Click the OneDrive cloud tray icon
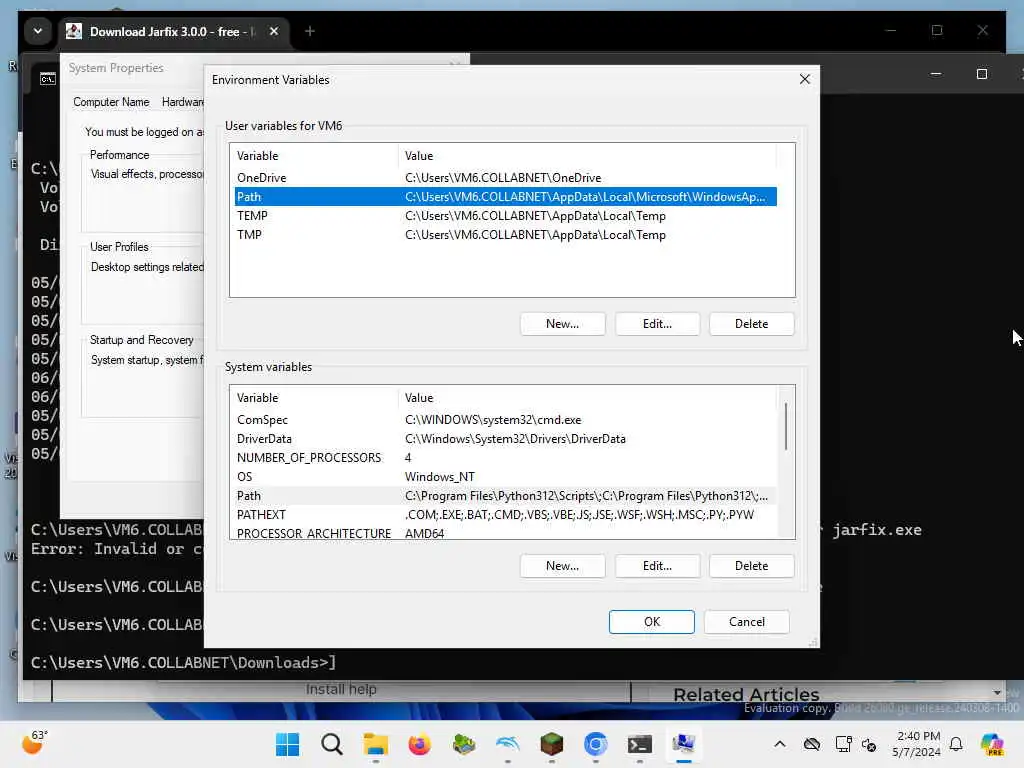 pos(812,744)
